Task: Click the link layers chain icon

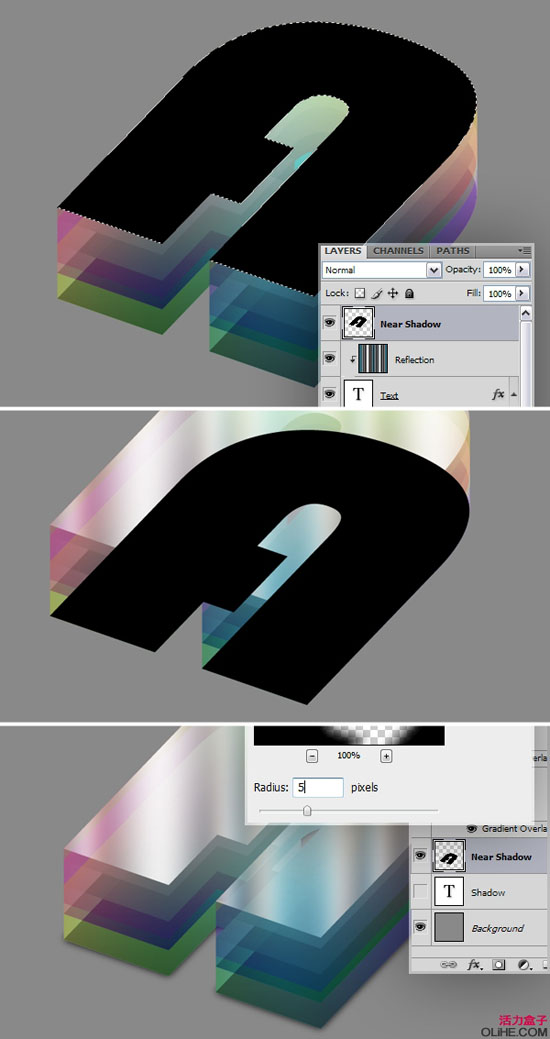Action: click(x=449, y=965)
